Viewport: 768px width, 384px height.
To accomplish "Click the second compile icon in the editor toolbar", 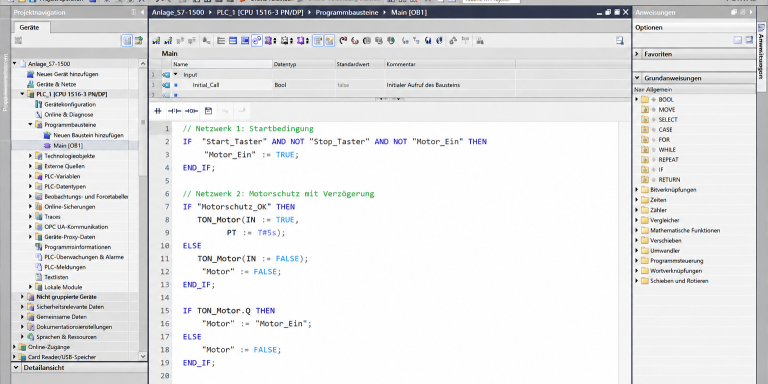I will click(x=168, y=41).
